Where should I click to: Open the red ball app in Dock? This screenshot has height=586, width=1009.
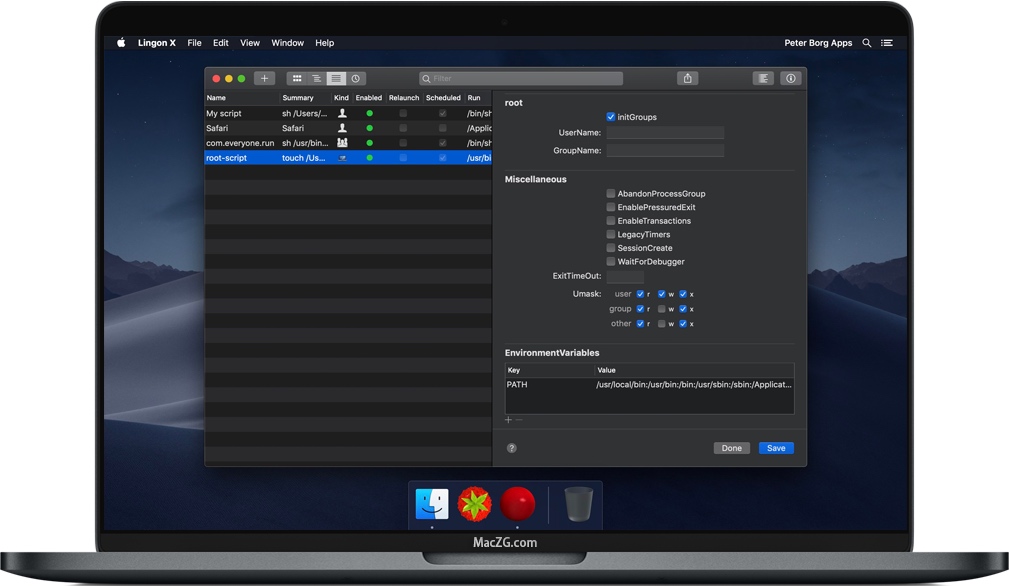pos(518,505)
